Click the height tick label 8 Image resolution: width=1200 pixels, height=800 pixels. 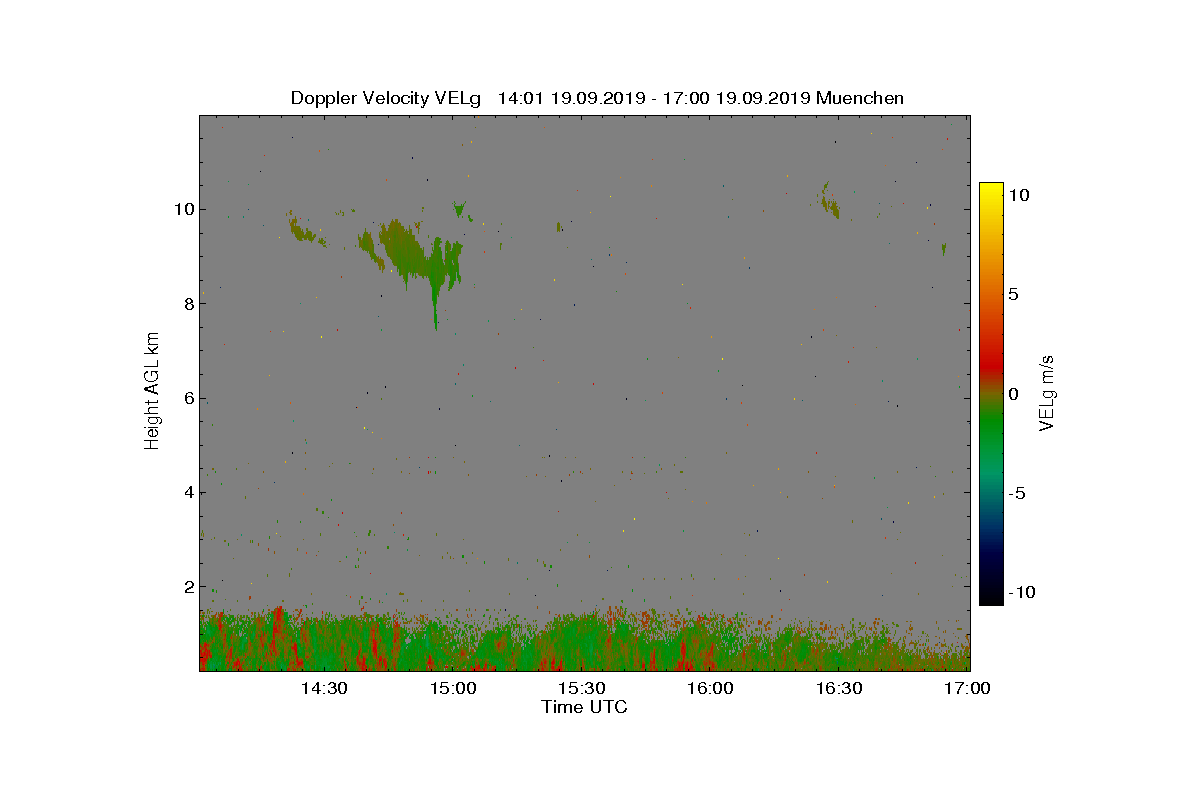(x=188, y=304)
